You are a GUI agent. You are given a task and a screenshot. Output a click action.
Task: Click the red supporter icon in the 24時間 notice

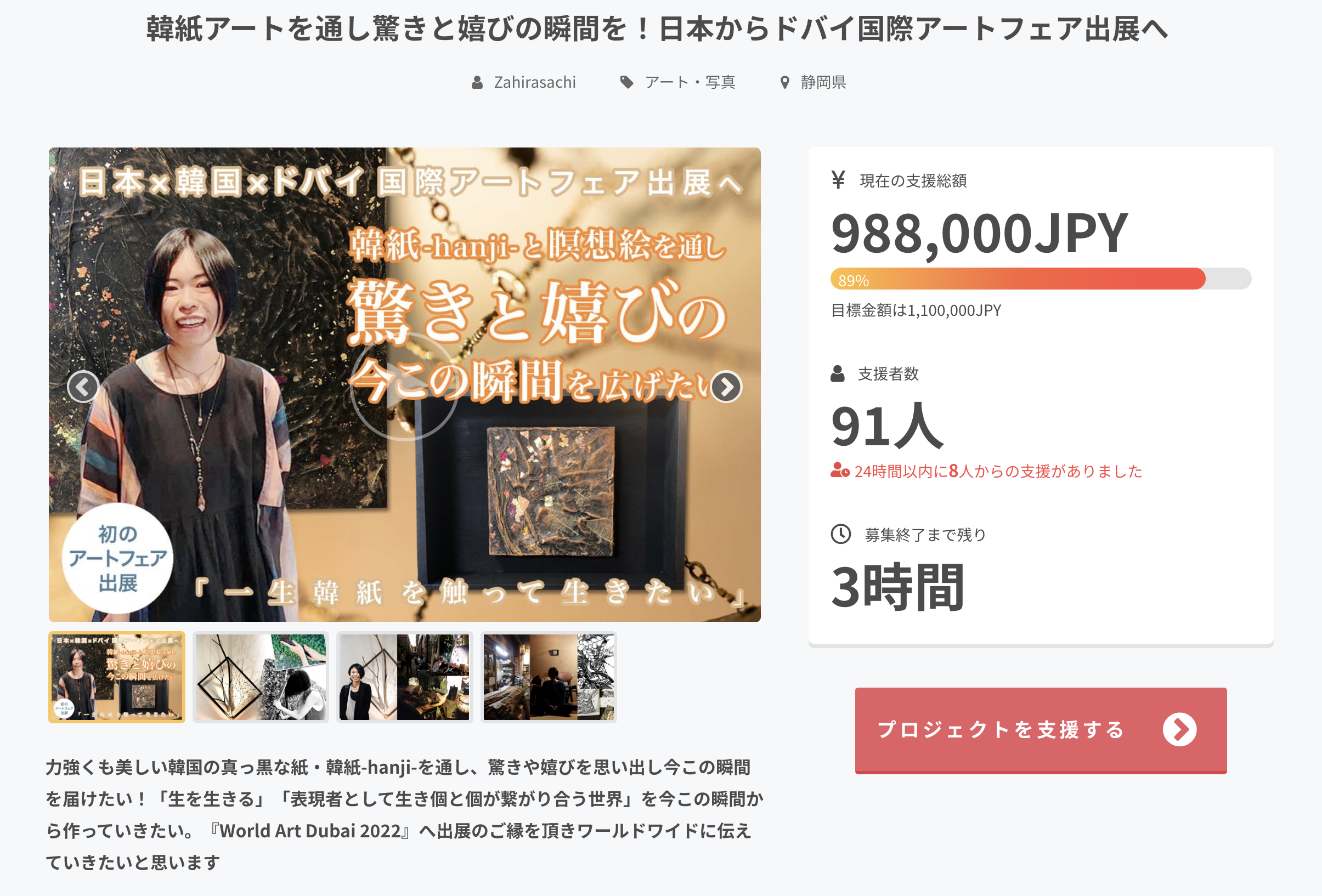(x=840, y=470)
